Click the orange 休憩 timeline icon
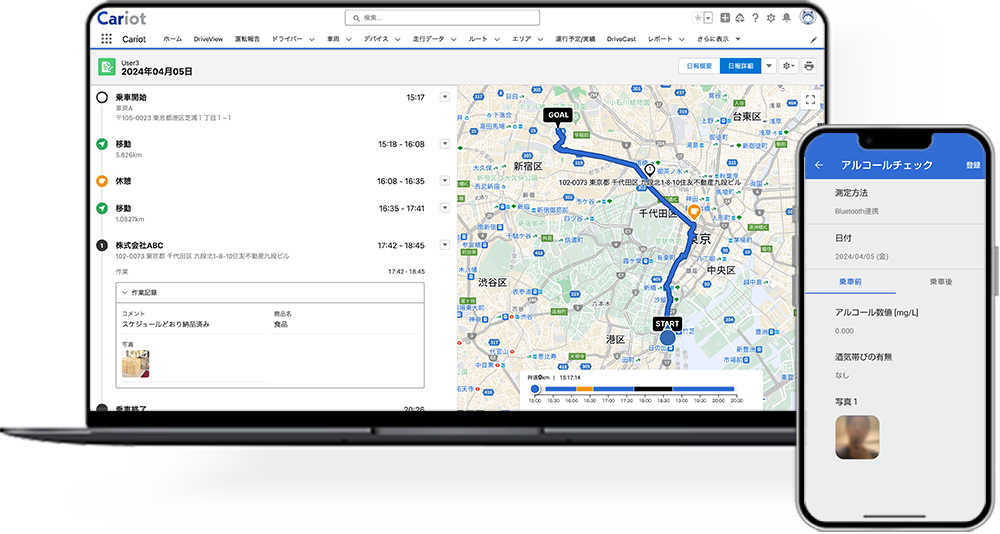 (x=101, y=181)
